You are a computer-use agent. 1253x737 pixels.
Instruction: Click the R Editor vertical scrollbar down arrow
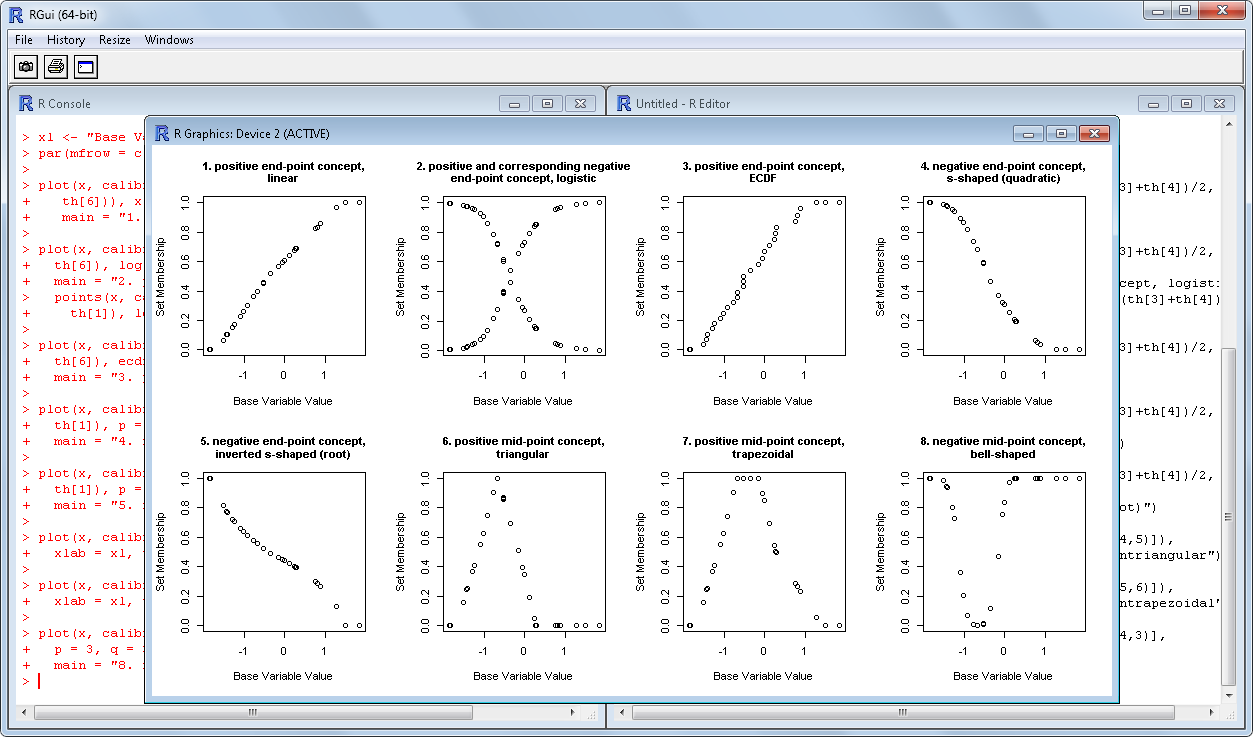[1229, 696]
